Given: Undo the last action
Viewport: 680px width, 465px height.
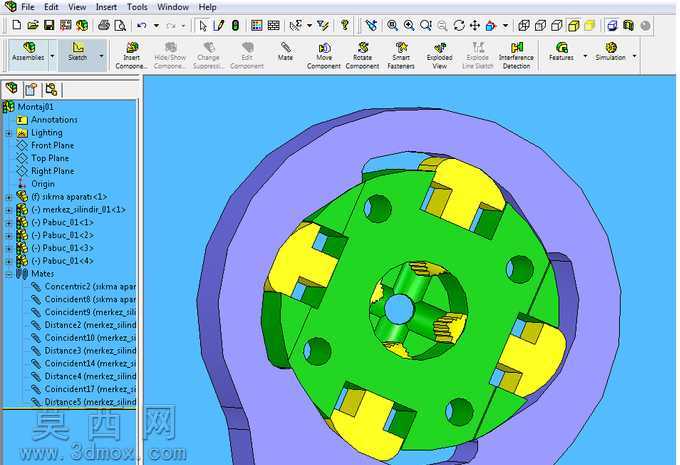Looking at the screenshot, I should [x=141, y=26].
